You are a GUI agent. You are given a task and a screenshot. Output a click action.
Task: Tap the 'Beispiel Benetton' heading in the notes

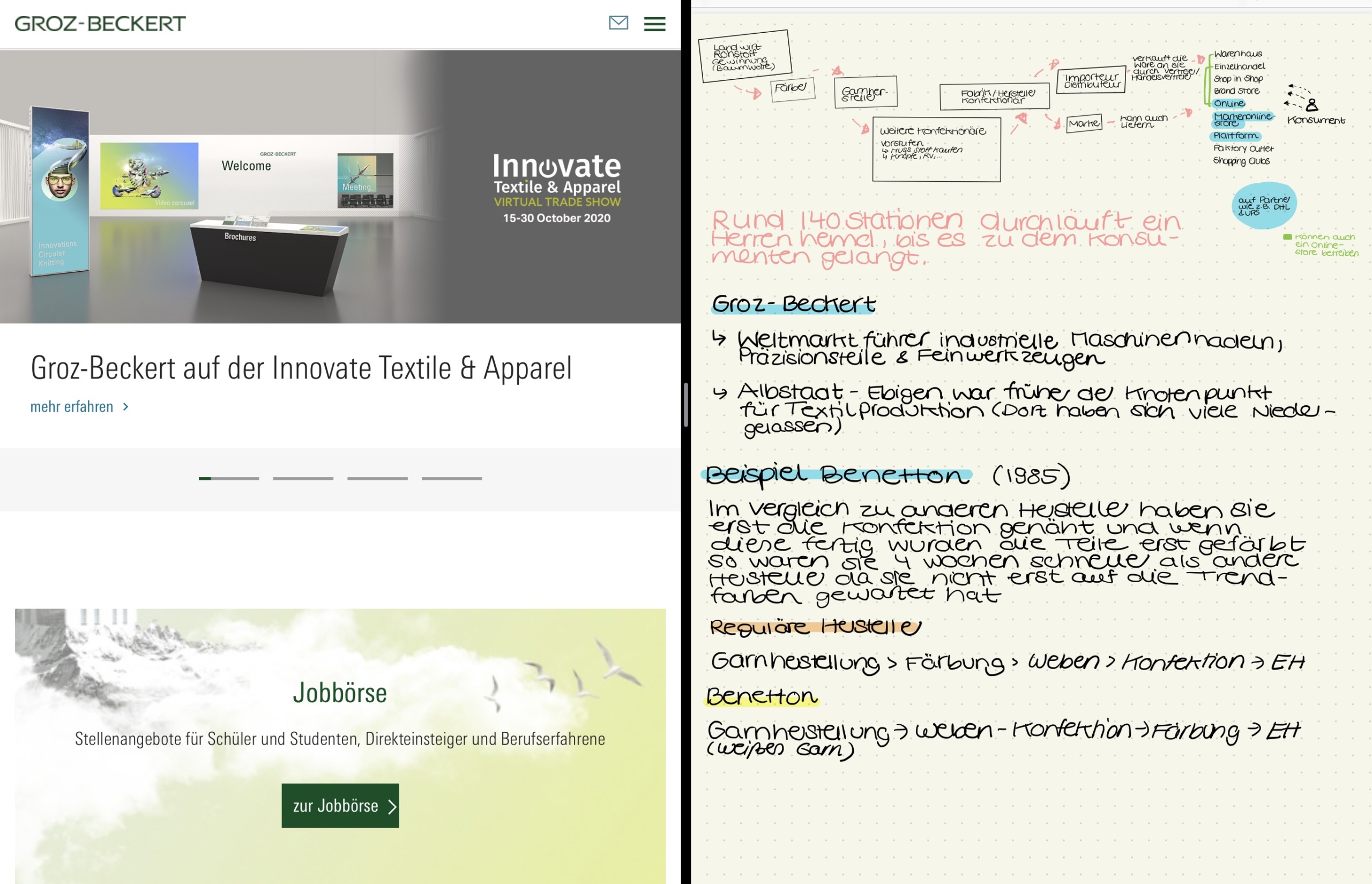pyautogui.click(x=838, y=476)
